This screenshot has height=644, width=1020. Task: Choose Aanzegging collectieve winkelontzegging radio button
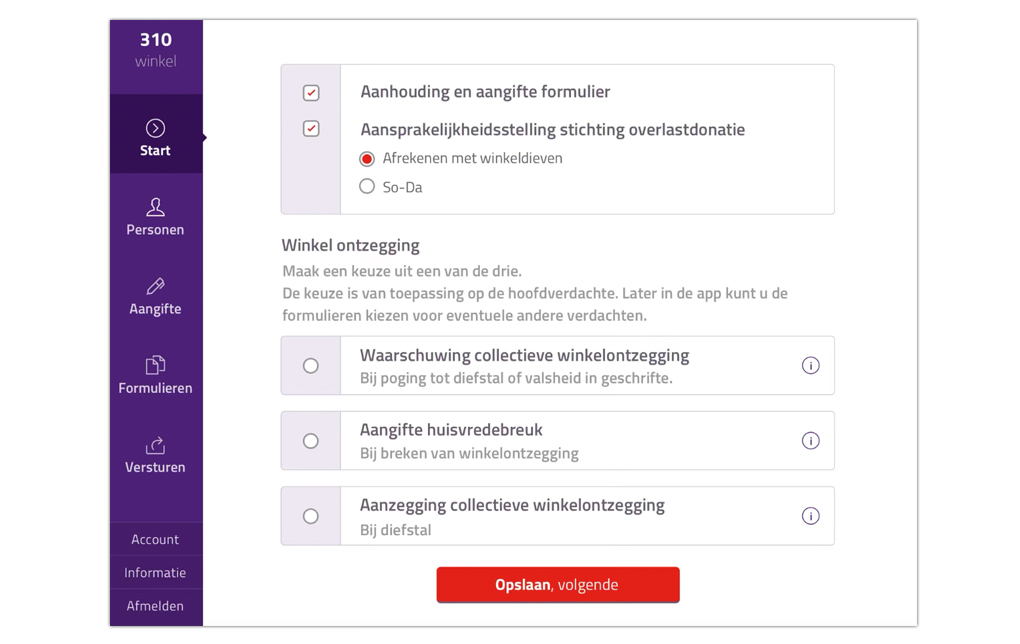point(311,517)
